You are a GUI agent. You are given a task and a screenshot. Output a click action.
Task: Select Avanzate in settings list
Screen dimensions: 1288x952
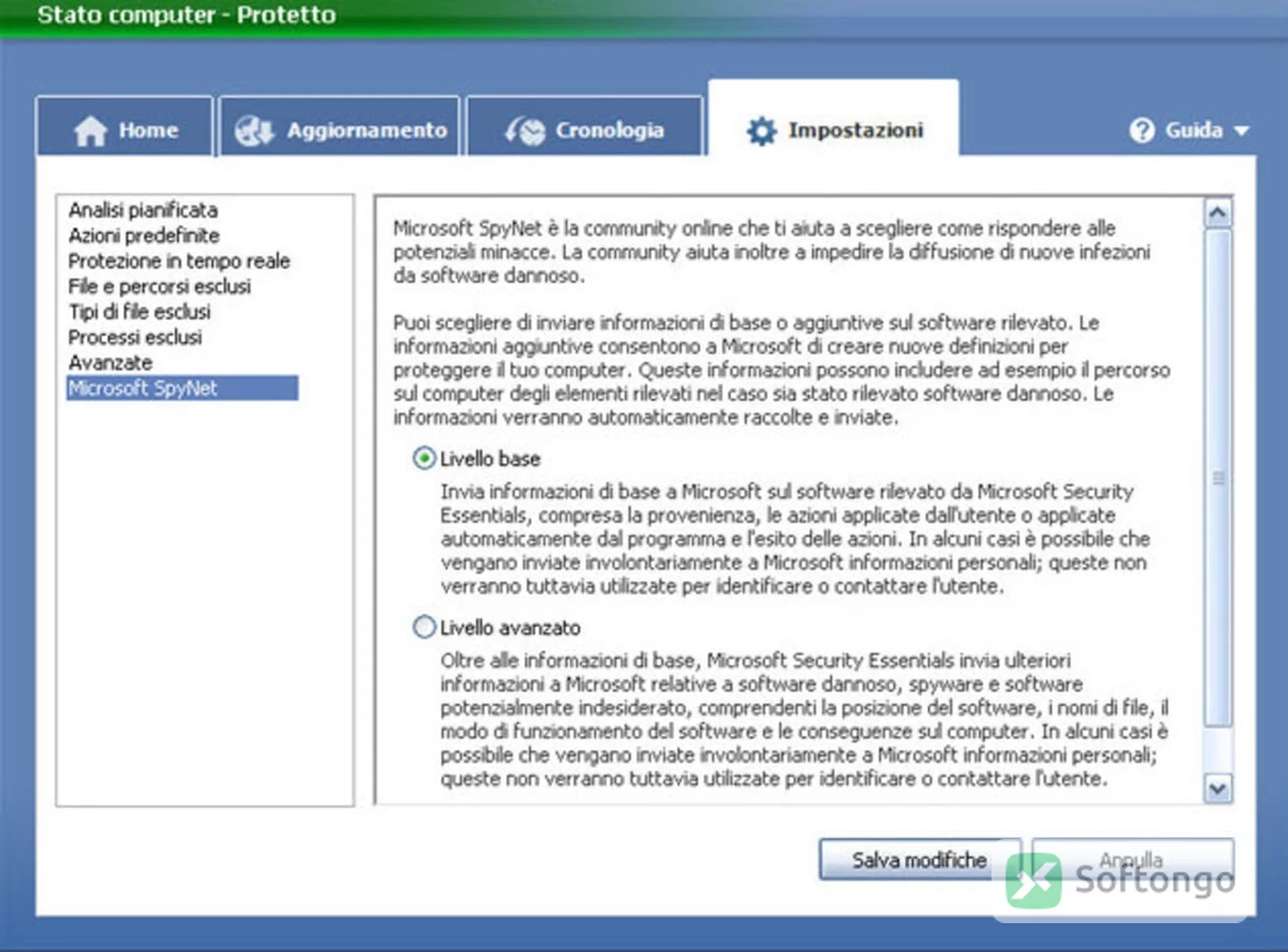tap(110, 363)
